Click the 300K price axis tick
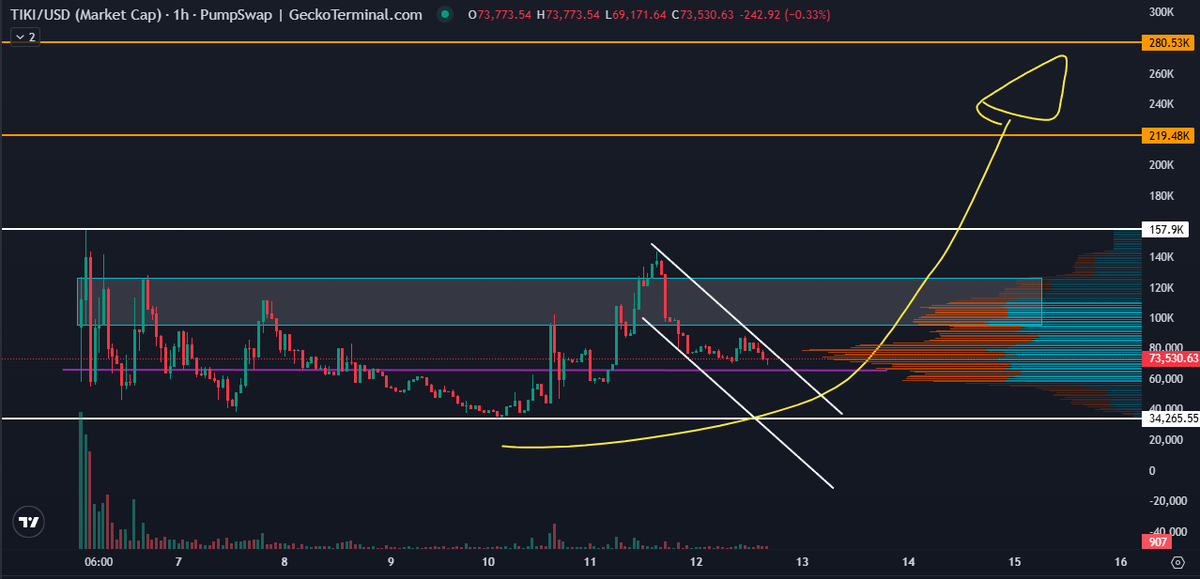The image size is (1200, 579). (1161, 12)
